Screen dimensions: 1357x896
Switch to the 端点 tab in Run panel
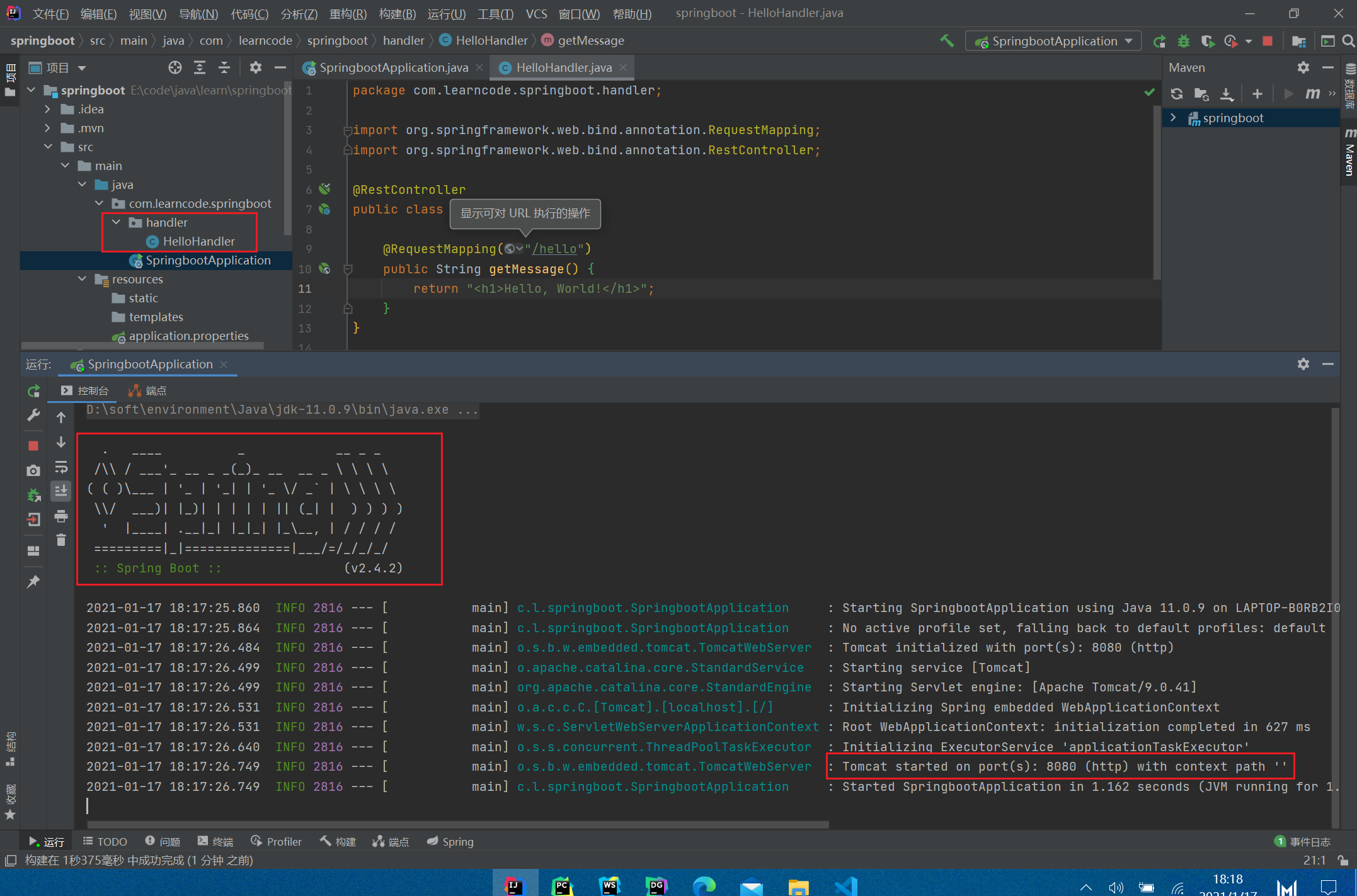click(x=147, y=391)
